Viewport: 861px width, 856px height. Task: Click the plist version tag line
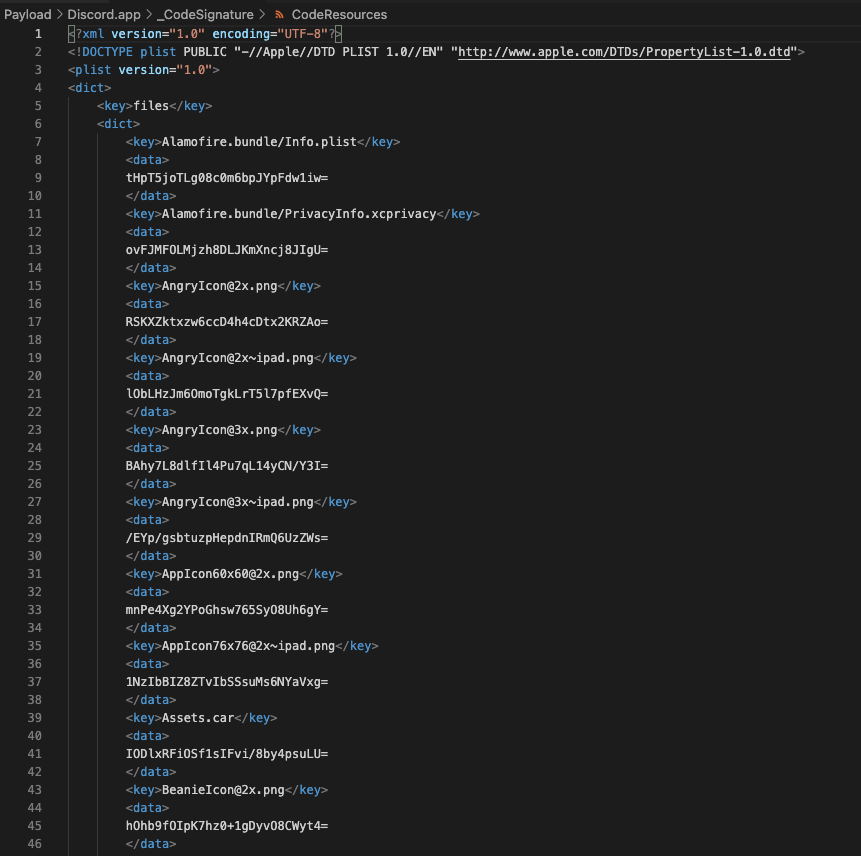pos(143,70)
